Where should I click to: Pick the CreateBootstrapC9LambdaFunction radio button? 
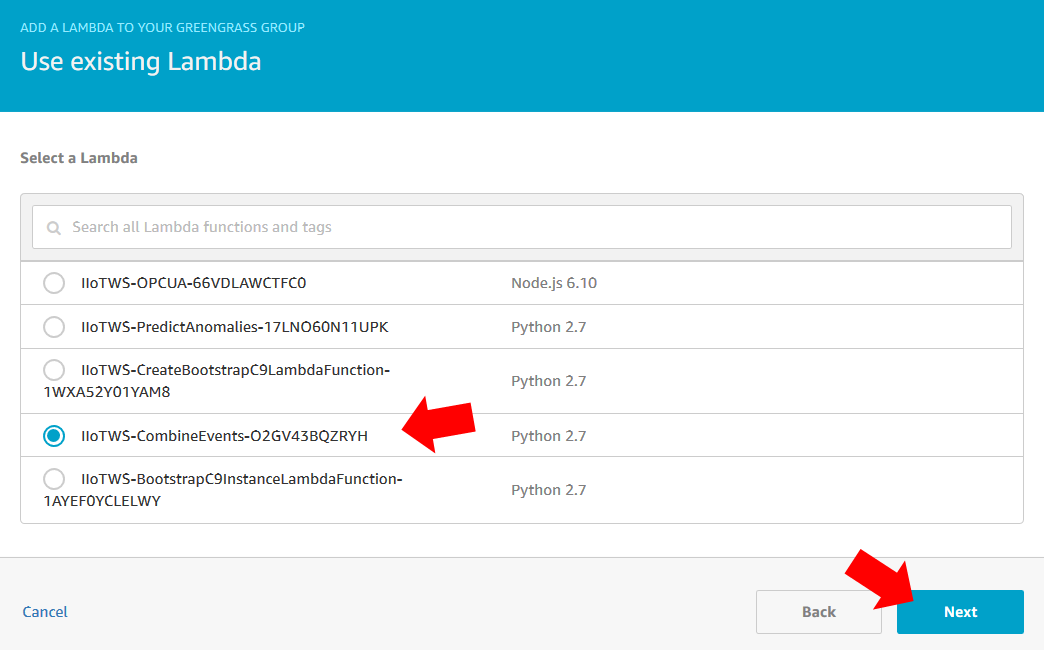pos(54,371)
